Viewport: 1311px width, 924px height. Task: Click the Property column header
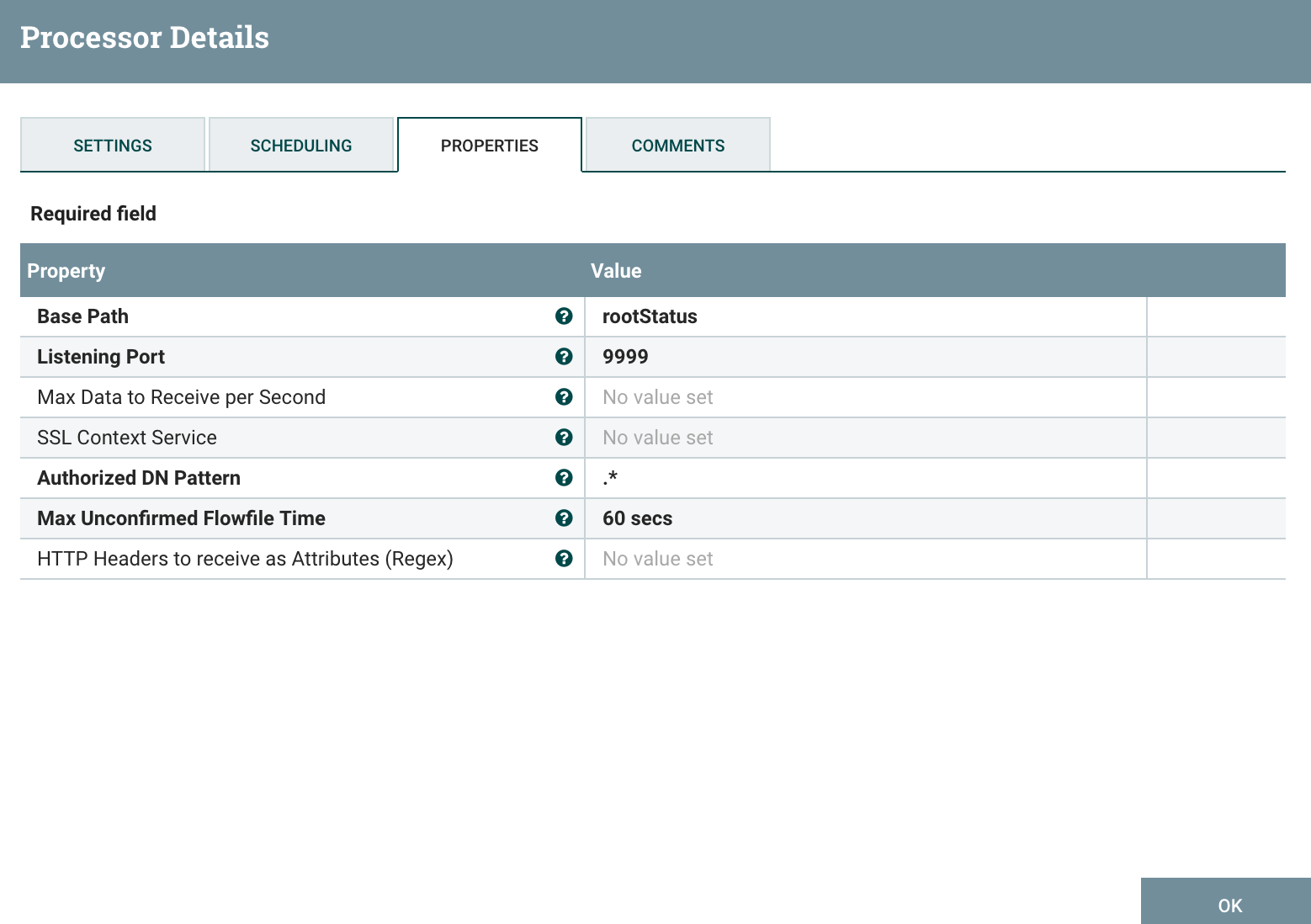[66, 271]
